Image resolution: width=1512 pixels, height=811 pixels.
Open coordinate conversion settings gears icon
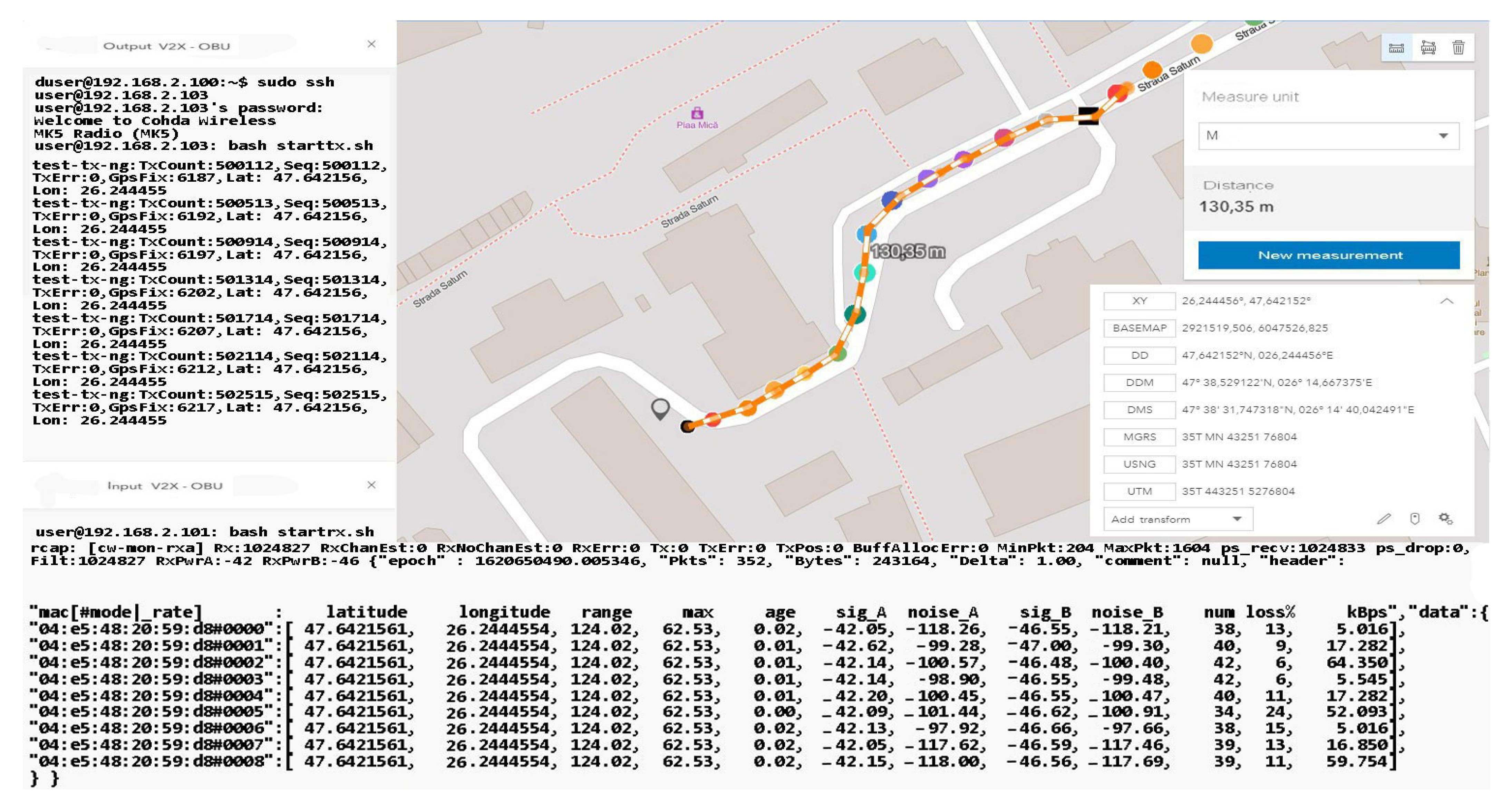pyautogui.click(x=1445, y=518)
